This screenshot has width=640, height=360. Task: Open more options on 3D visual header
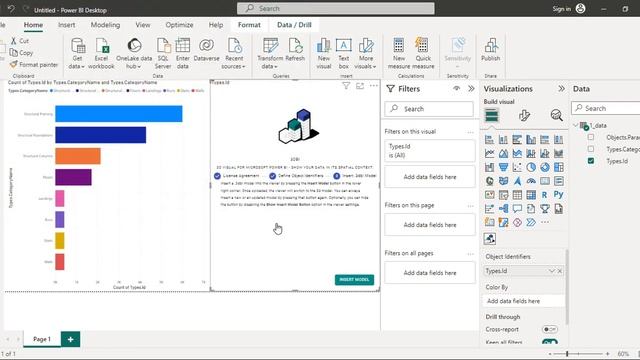click(374, 86)
